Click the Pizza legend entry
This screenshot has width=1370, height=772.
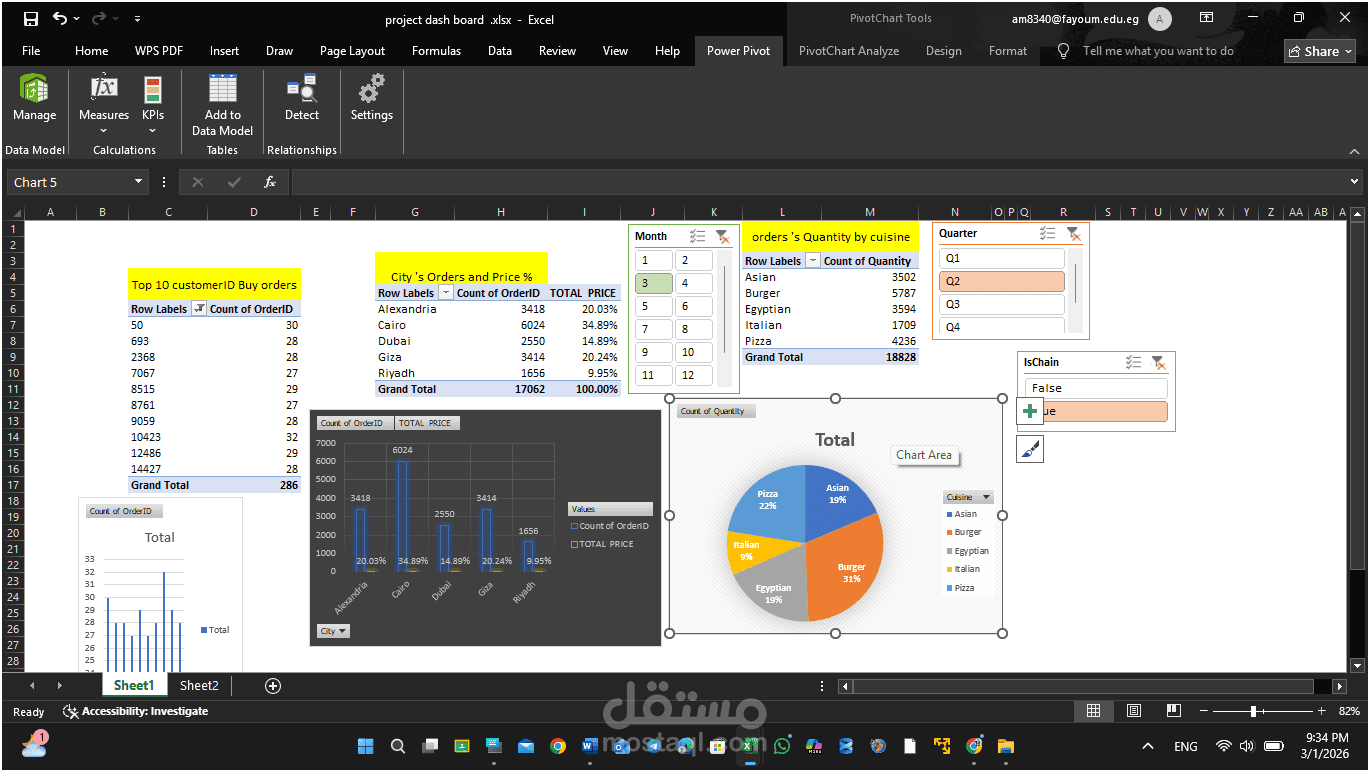click(x=960, y=588)
